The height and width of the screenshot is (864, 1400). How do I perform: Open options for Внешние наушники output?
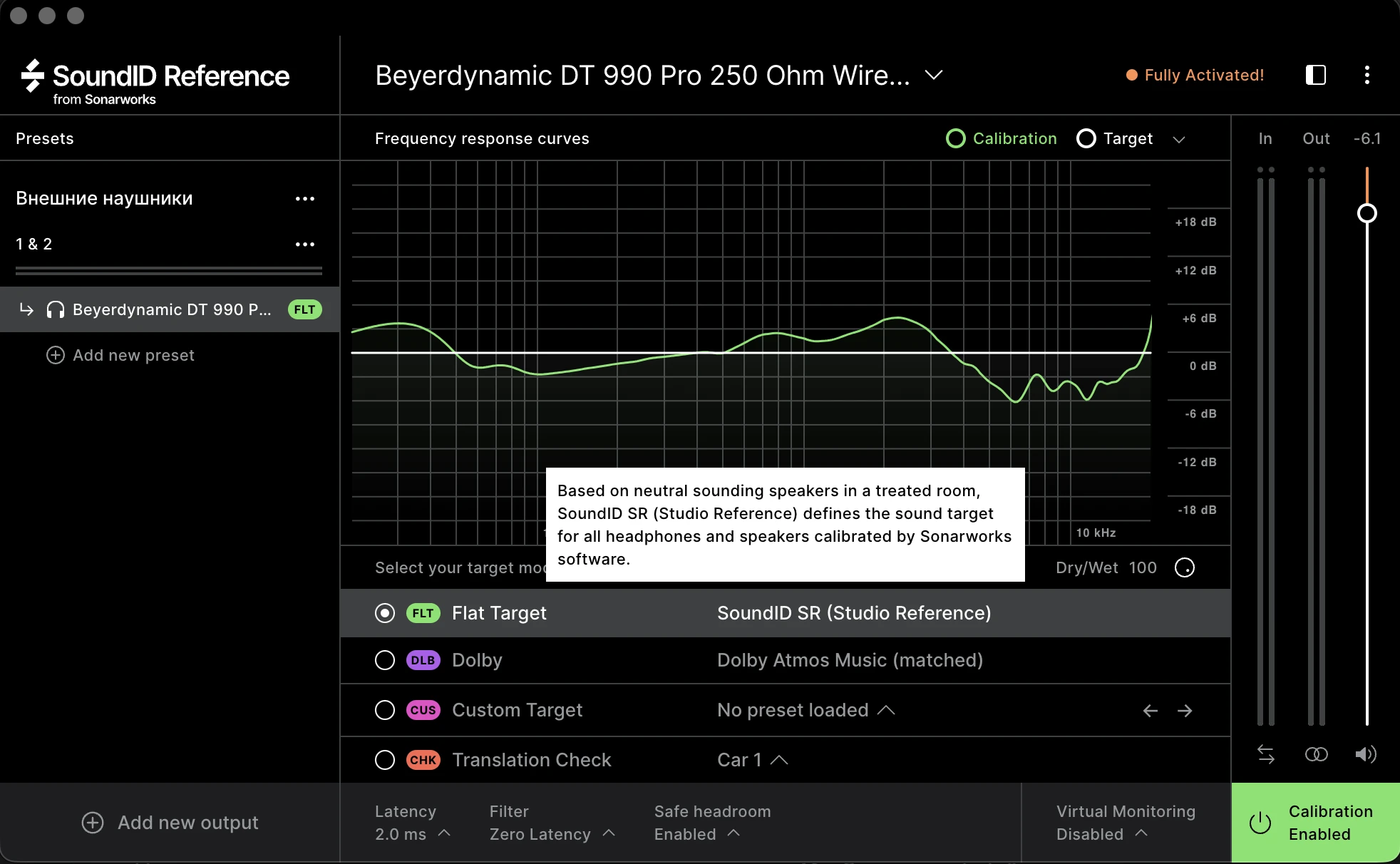click(305, 199)
